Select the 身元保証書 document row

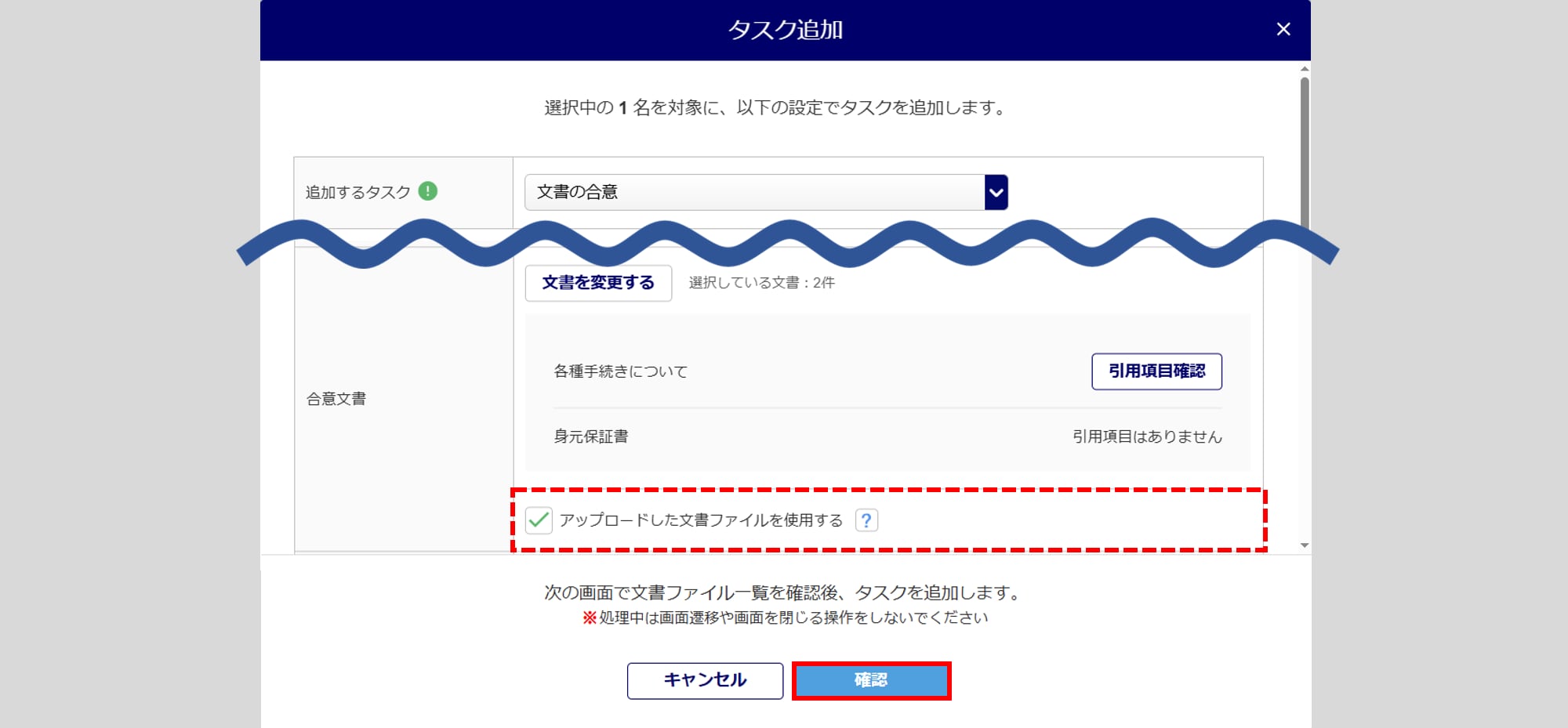pyautogui.click(x=887, y=436)
